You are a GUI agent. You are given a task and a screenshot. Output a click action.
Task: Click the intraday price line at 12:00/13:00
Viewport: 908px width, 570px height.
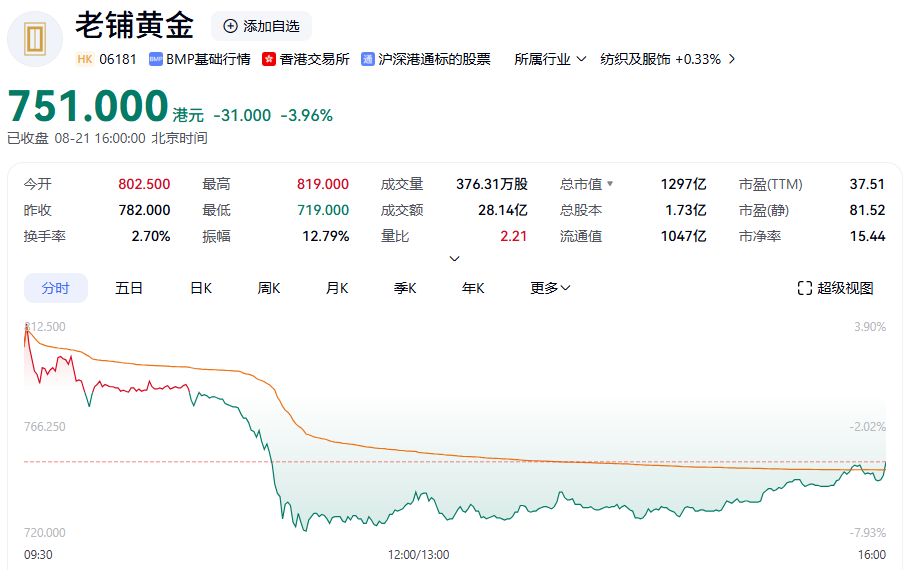[419, 496]
